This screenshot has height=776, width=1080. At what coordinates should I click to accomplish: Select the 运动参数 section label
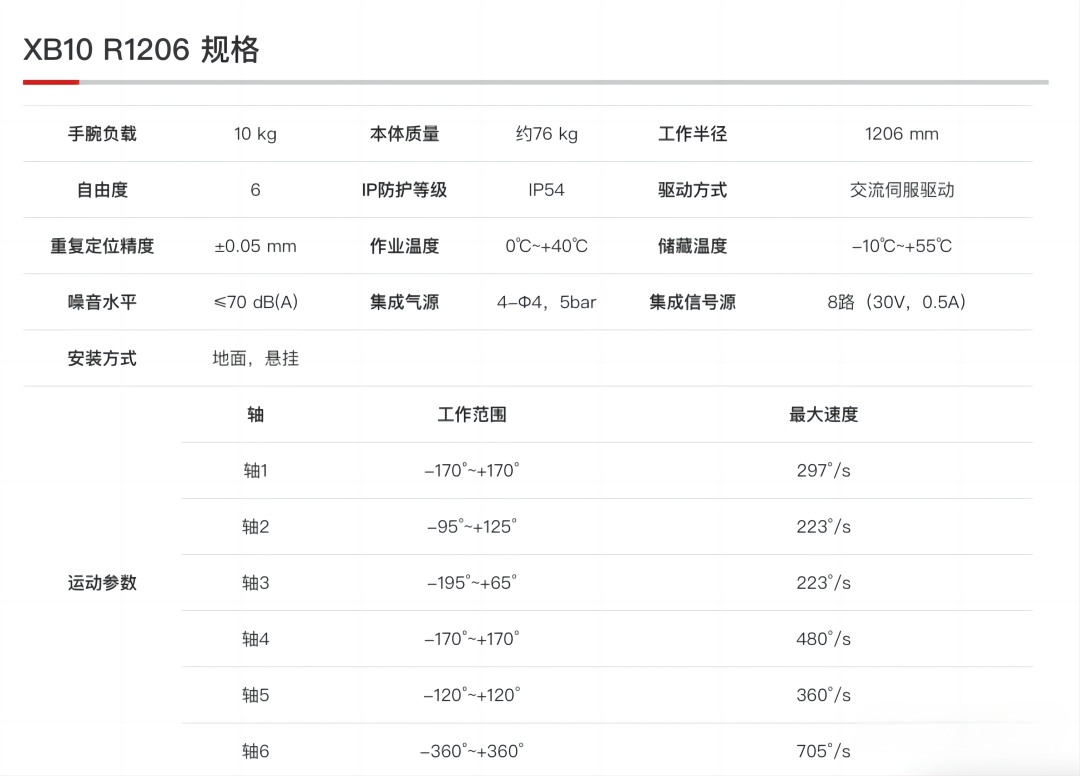102,583
